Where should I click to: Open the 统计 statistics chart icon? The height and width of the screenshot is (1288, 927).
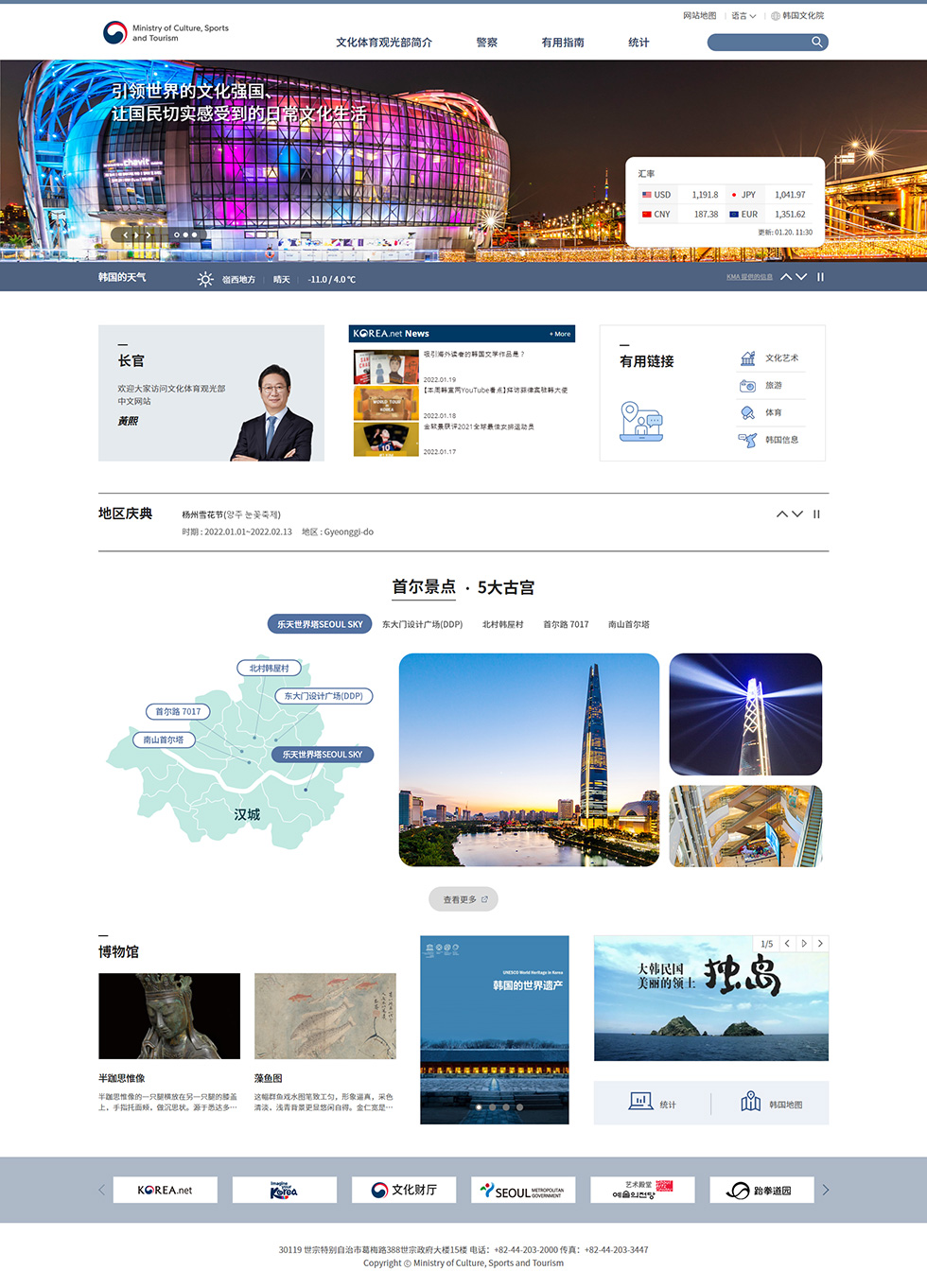[x=640, y=1102]
